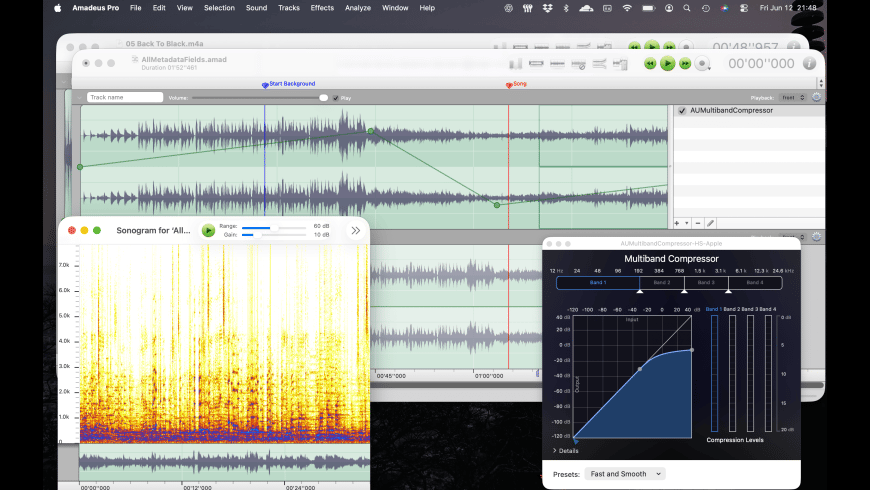
Task: Open Control Center in menu bar
Action: coord(744,8)
